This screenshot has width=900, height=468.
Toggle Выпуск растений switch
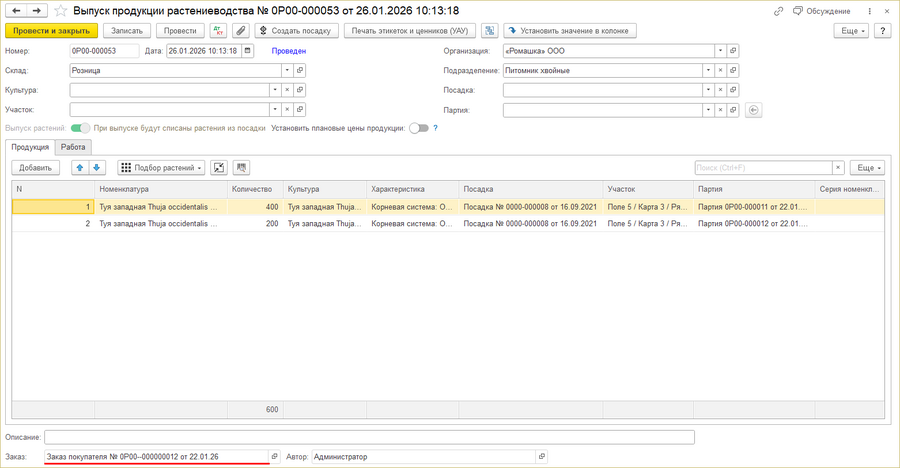pyautogui.click(x=80, y=128)
